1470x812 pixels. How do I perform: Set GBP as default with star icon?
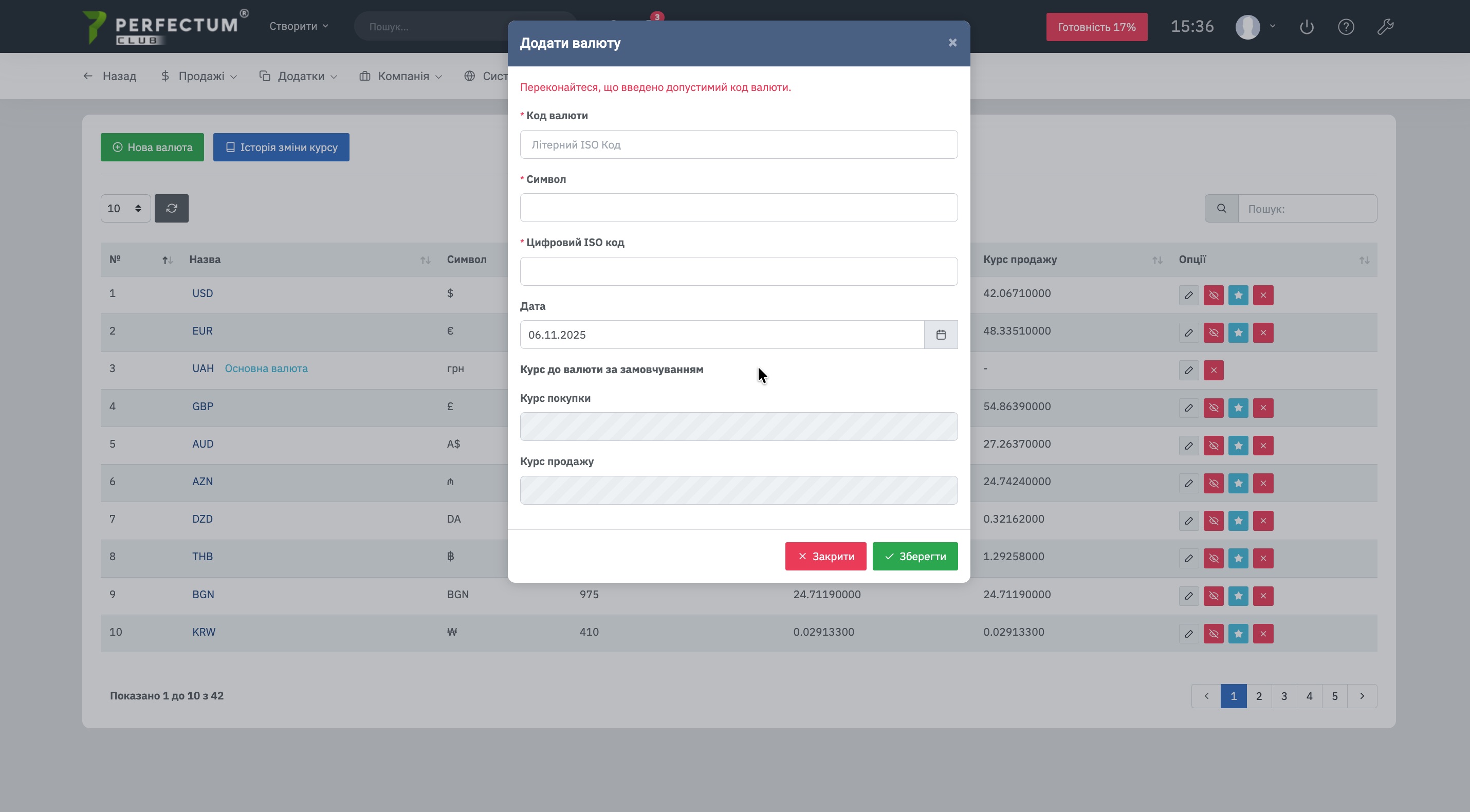click(x=1238, y=408)
